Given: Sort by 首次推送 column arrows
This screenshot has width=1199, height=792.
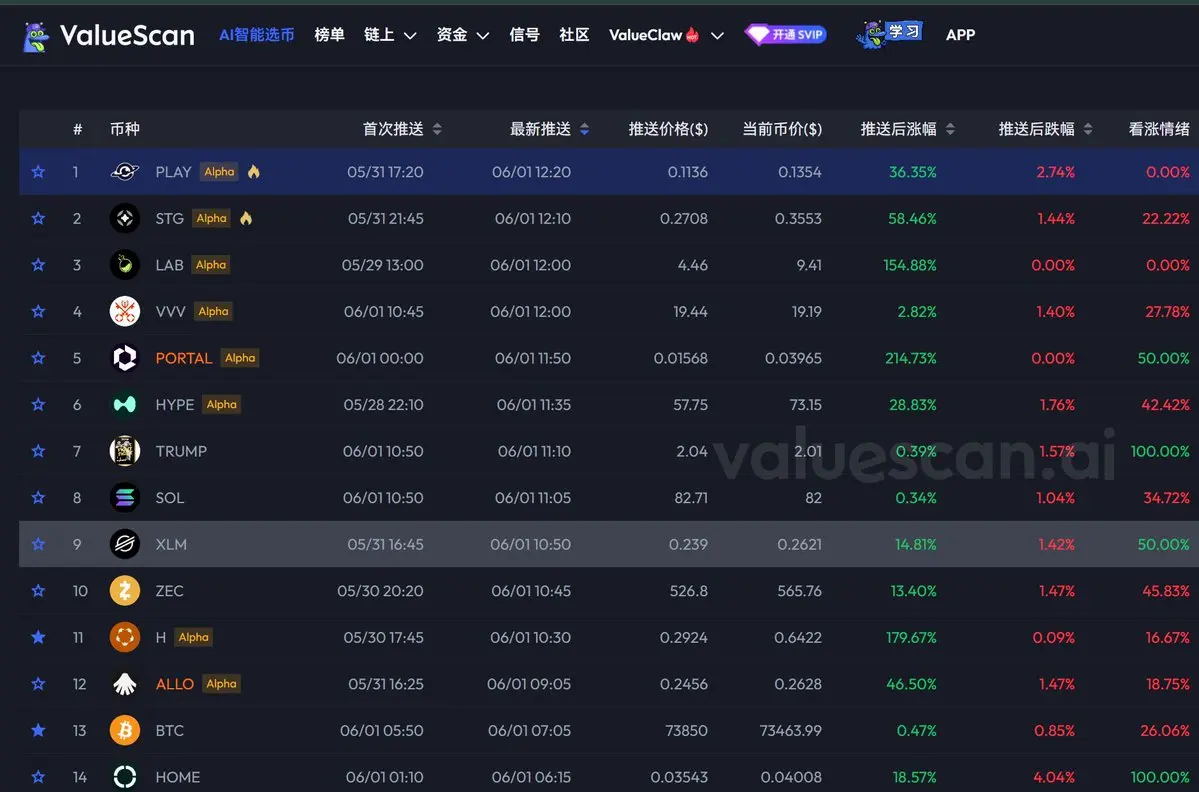Looking at the screenshot, I should (437, 129).
